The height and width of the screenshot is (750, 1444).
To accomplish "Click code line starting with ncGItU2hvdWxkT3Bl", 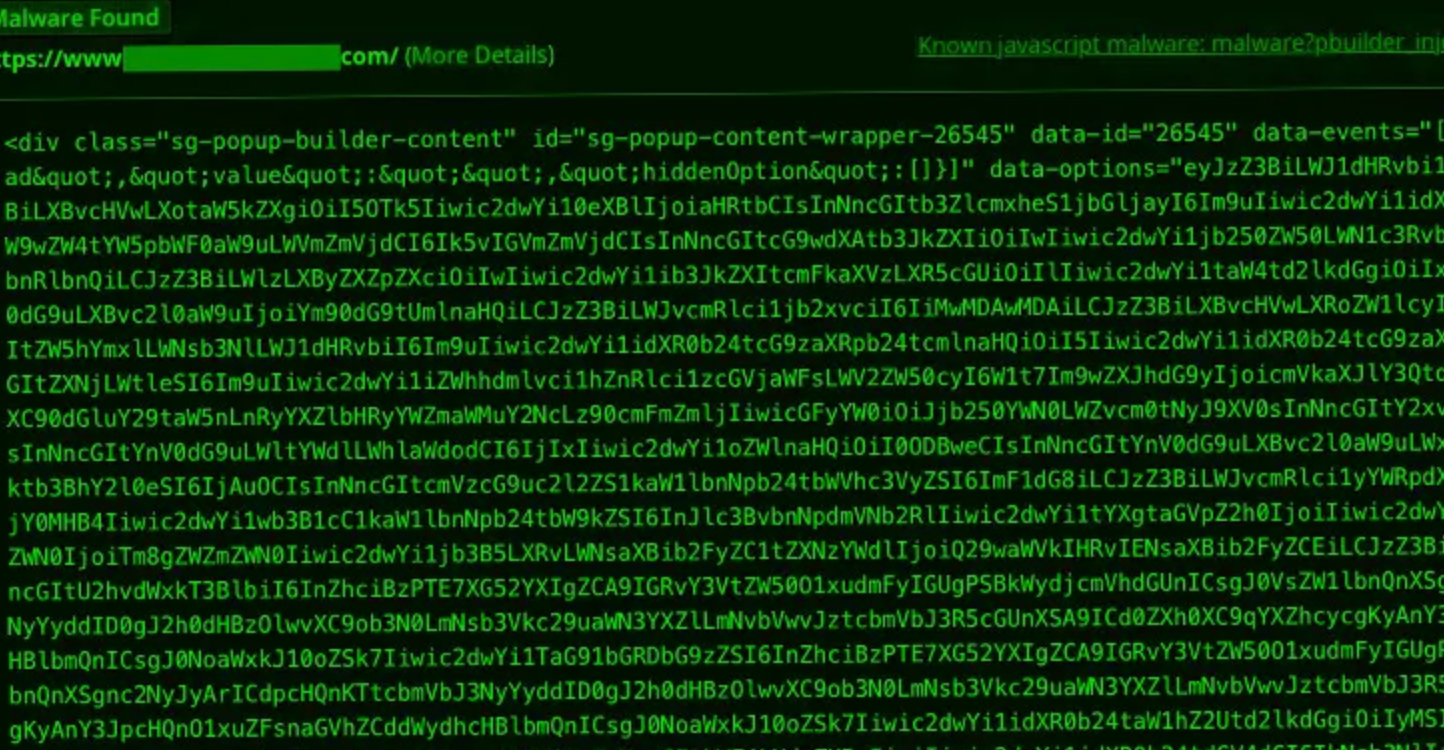I will 724,591.
